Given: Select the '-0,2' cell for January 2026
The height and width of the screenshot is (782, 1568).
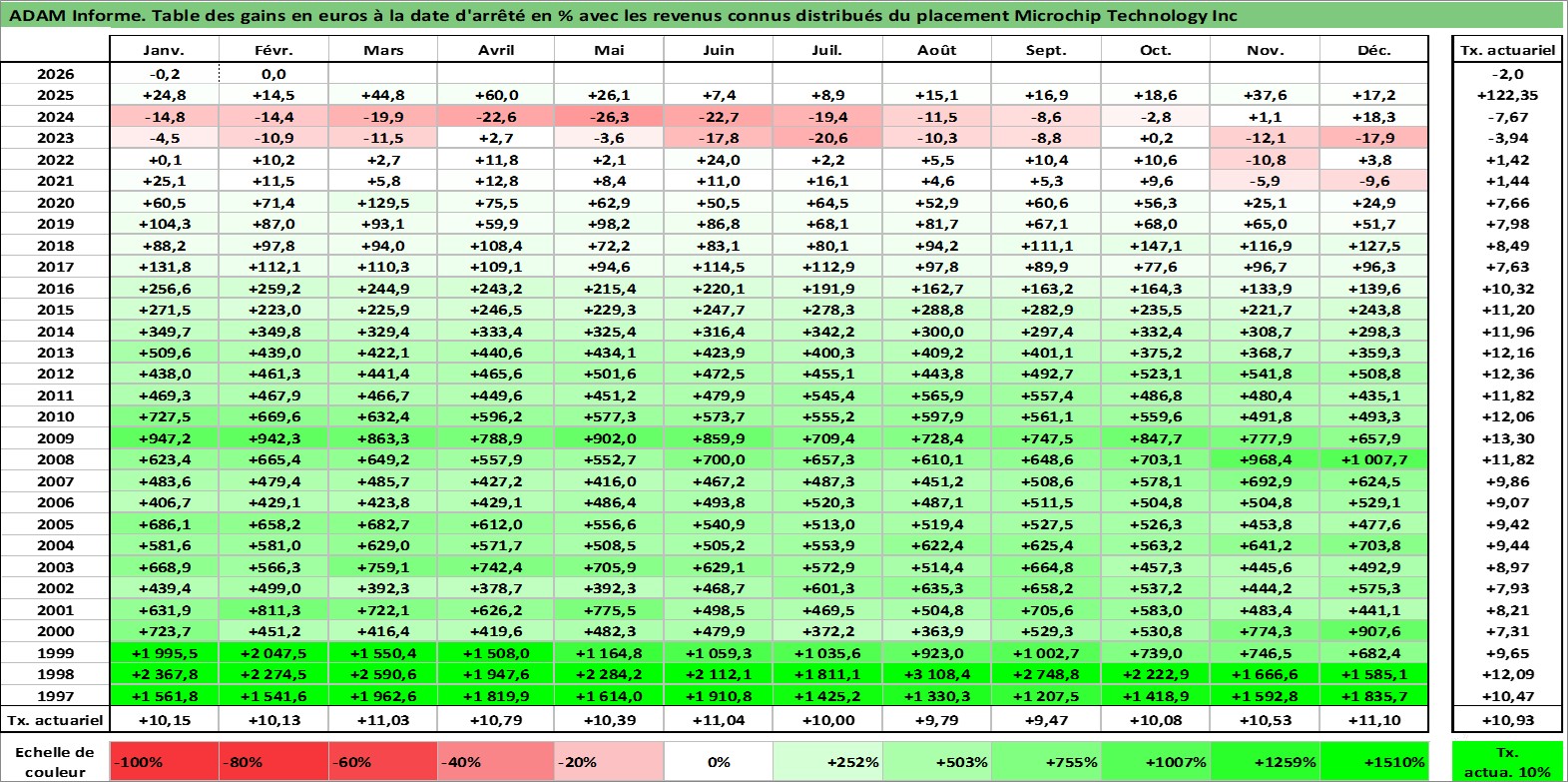Looking at the screenshot, I should [x=164, y=74].
